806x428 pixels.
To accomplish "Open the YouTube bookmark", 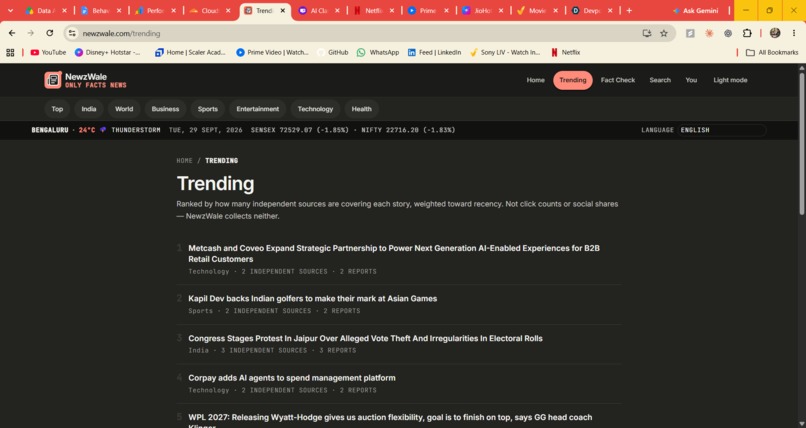I will coord(48,52).
